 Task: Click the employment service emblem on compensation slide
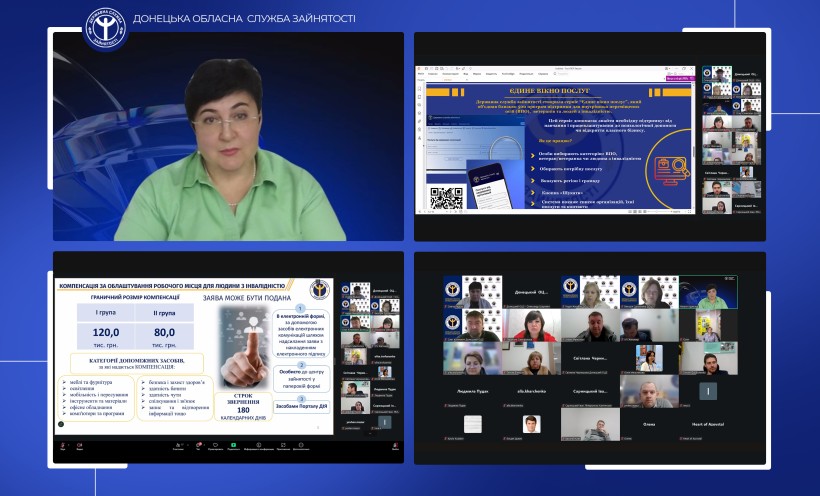319,288
